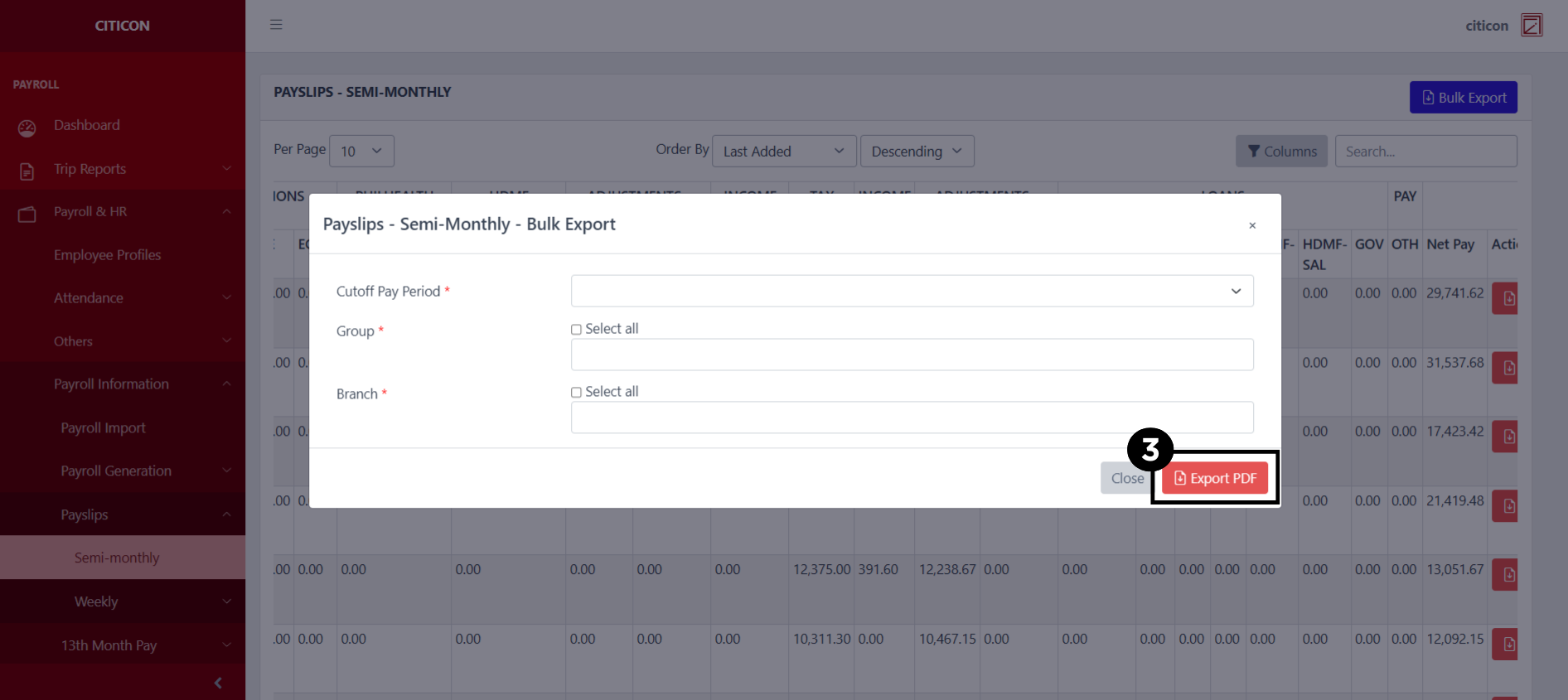Screen dimensions: 1568x700
Task: Collapse the sidebar with arrow icon
Action: [218, 683]
